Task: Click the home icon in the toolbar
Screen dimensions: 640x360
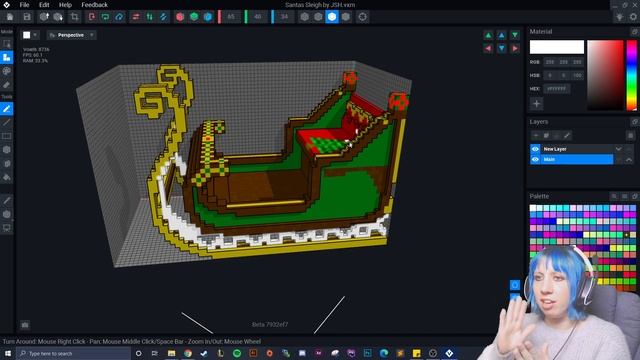Action: (x=10, y=17)
